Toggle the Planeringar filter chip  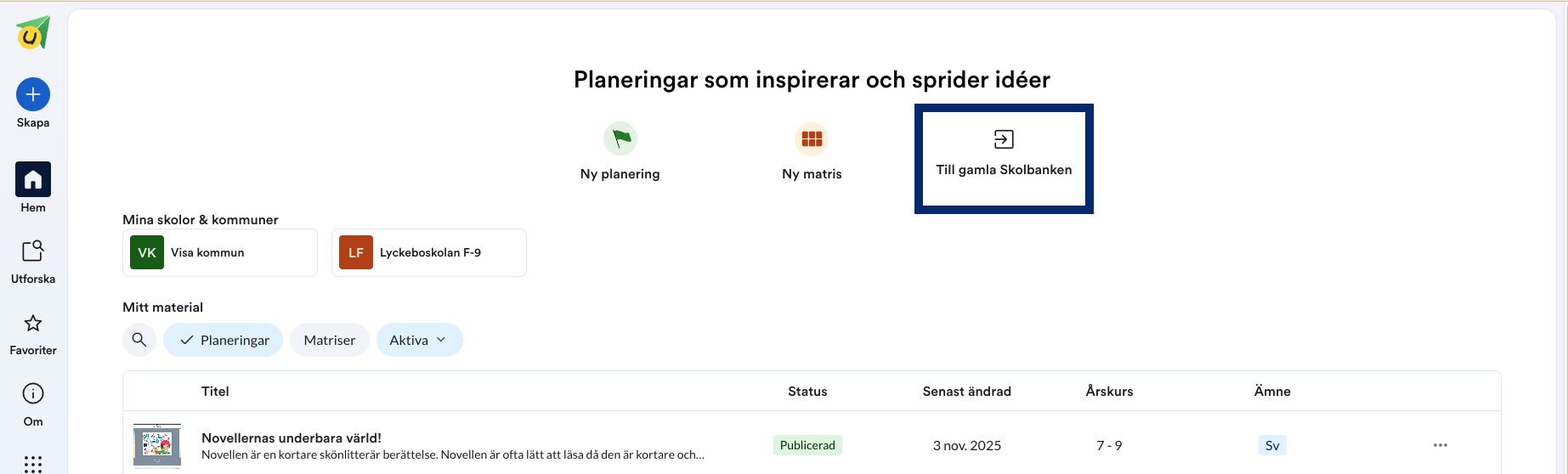click(x=224, y=340)
